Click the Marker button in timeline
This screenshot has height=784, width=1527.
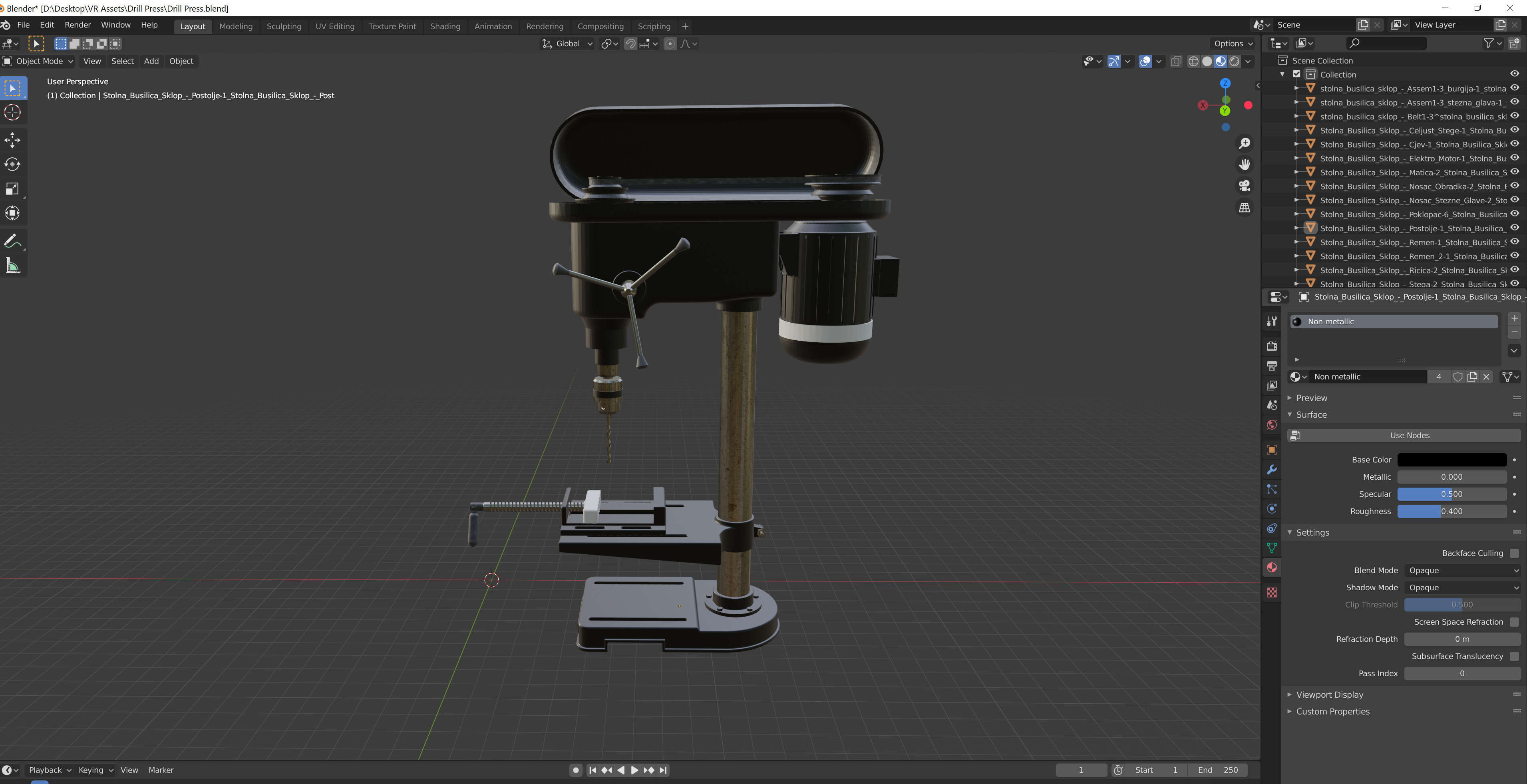point(161,770)
